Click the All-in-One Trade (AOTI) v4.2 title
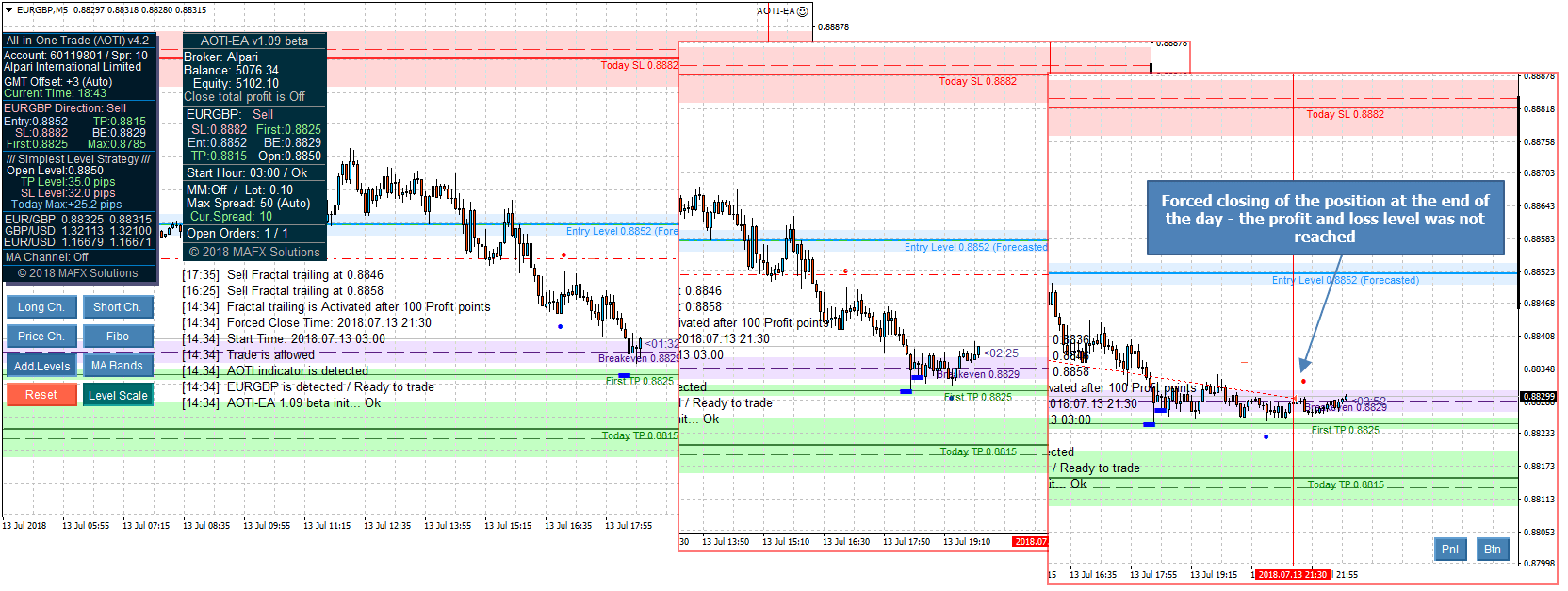 click(78, 41)
